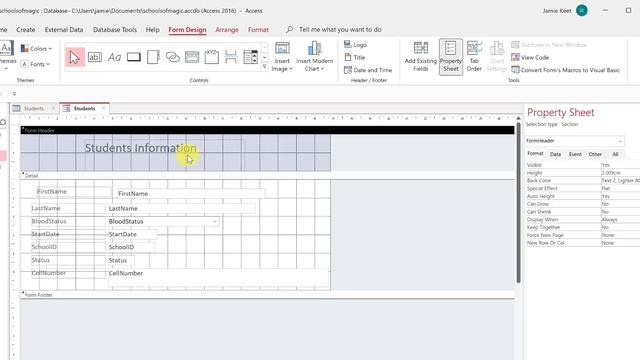Open Insert Modern Chart menu
The height and width of the screenshot is (360, 640).
point(314,57)
